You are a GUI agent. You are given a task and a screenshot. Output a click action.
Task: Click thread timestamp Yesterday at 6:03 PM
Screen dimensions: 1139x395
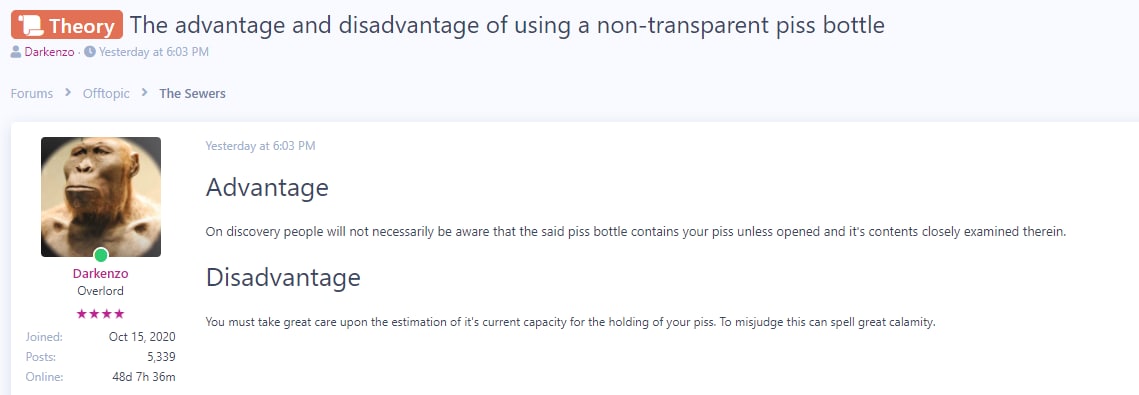click(x=154, y=52)
